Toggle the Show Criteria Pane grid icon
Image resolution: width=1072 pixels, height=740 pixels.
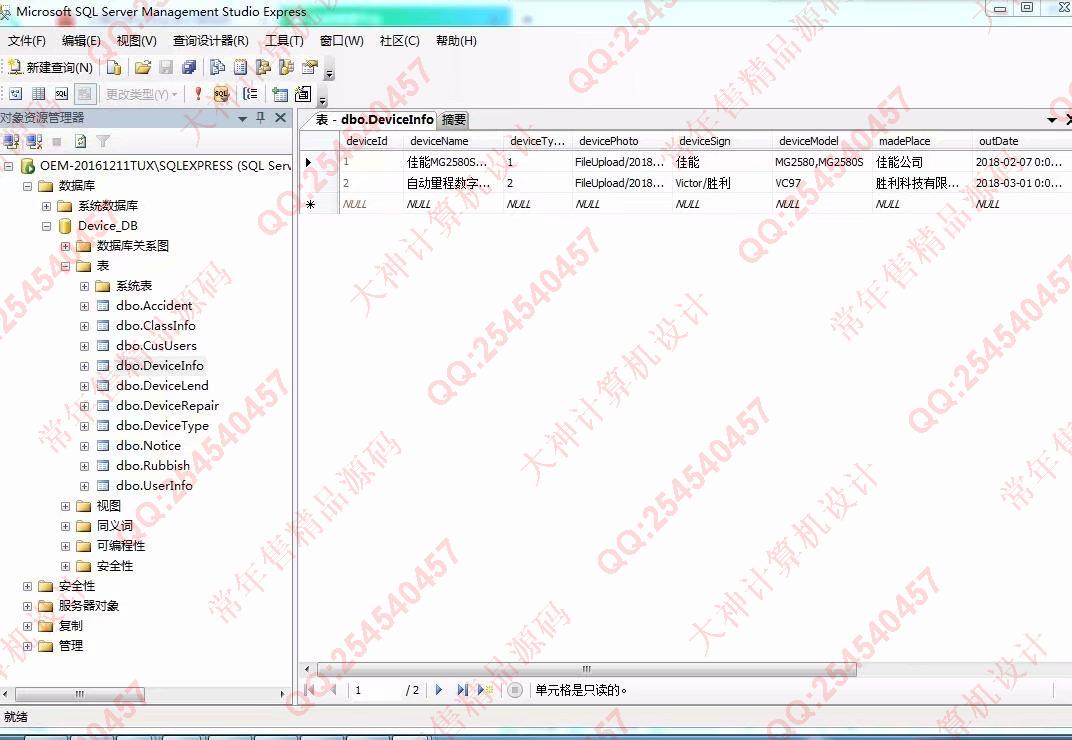(x=39, y=94)
